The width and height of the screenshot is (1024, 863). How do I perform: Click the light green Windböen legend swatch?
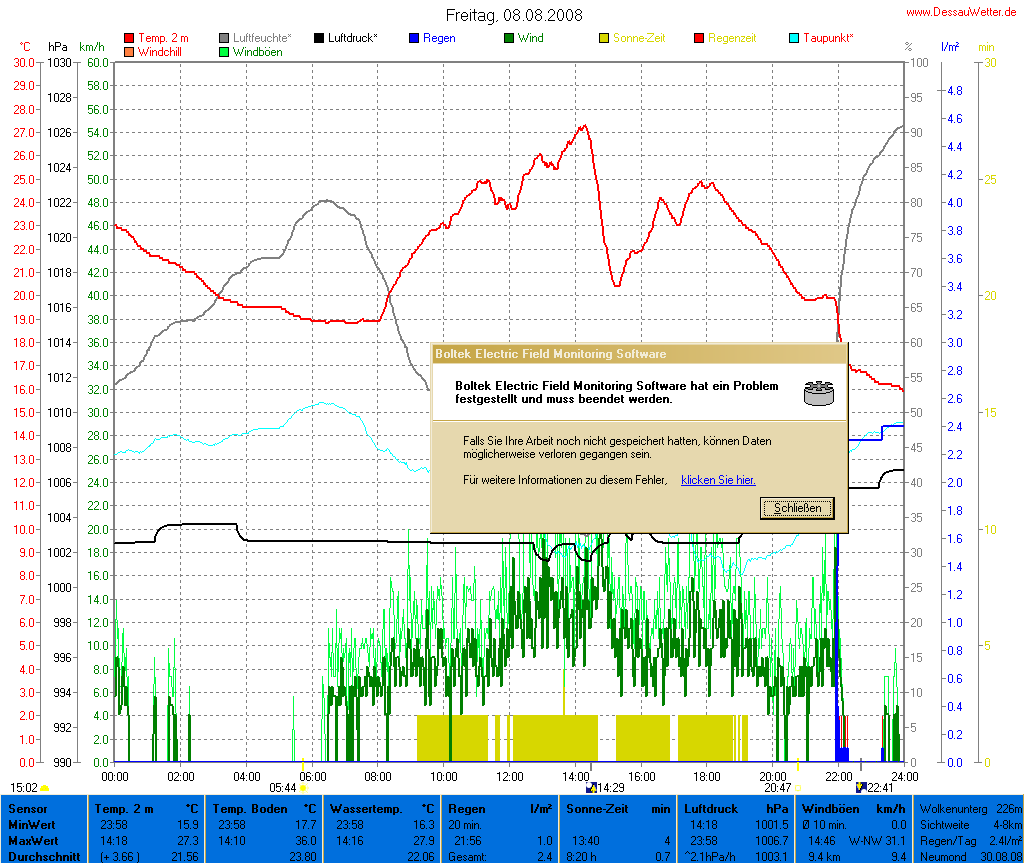pyautogui.click(x=224, y=51)
